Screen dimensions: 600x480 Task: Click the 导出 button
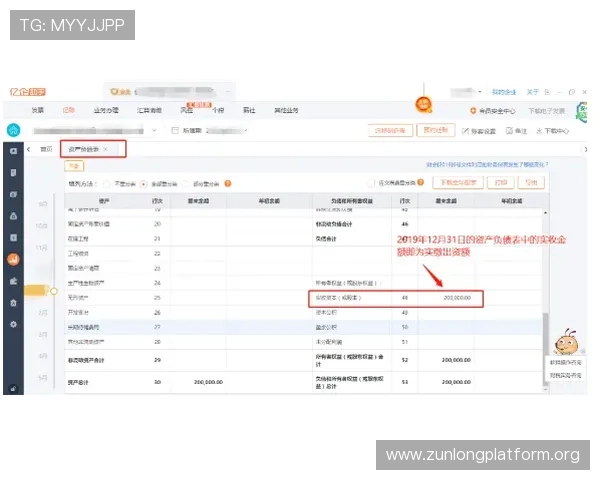(x=531, y=183)
